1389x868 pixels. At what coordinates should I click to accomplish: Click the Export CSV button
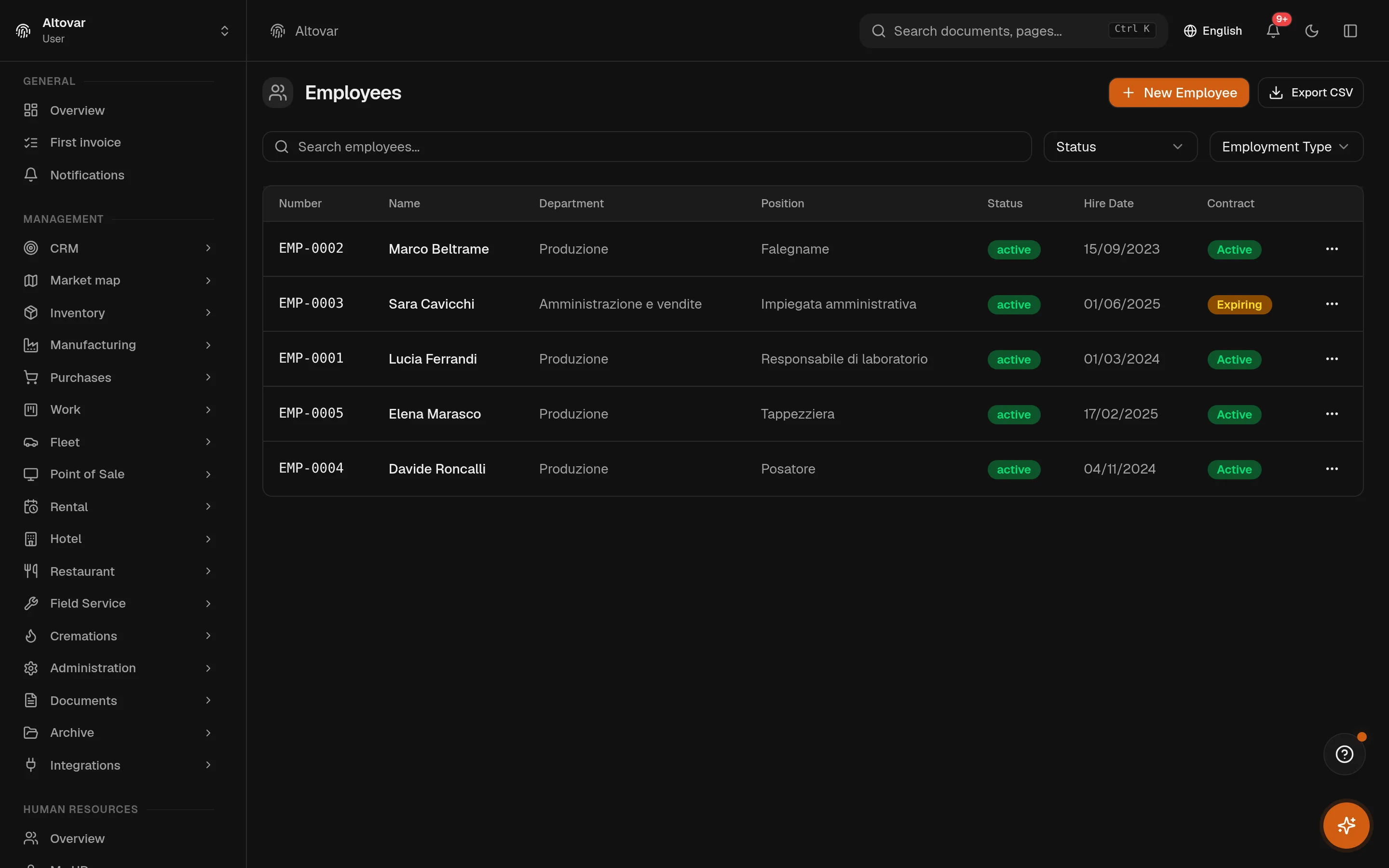point(1310,93)
